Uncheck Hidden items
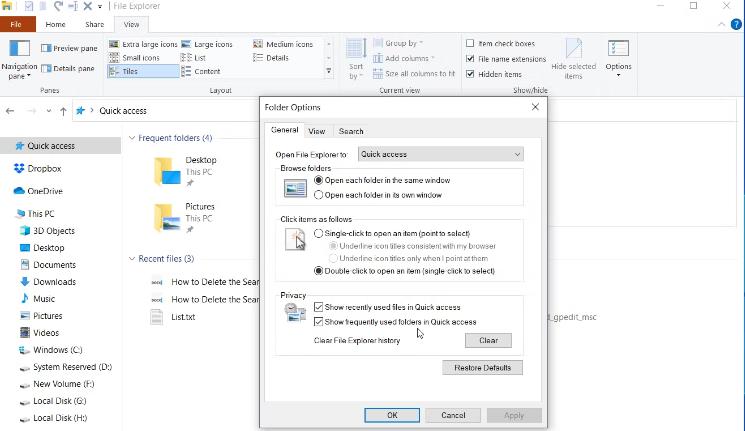The width and height of the screenshot is (745, 431). 470,74
